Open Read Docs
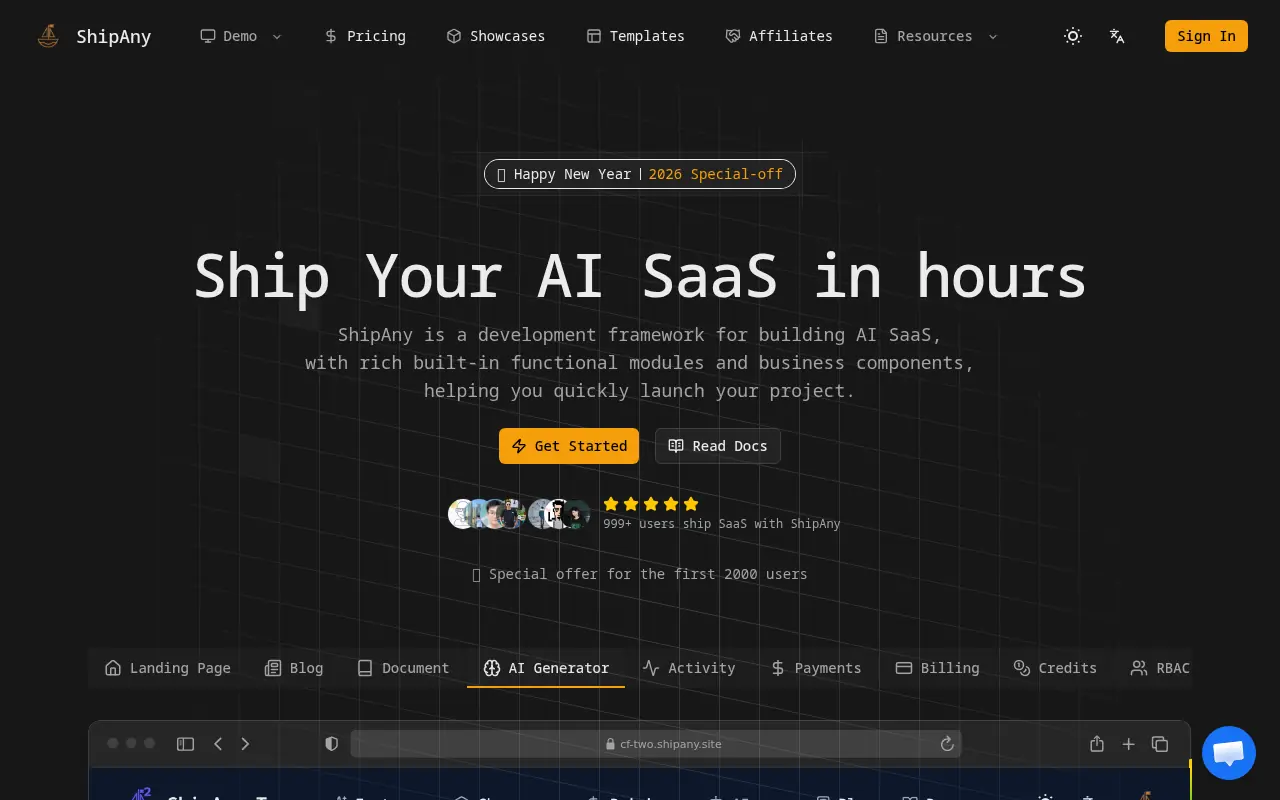 717,446
